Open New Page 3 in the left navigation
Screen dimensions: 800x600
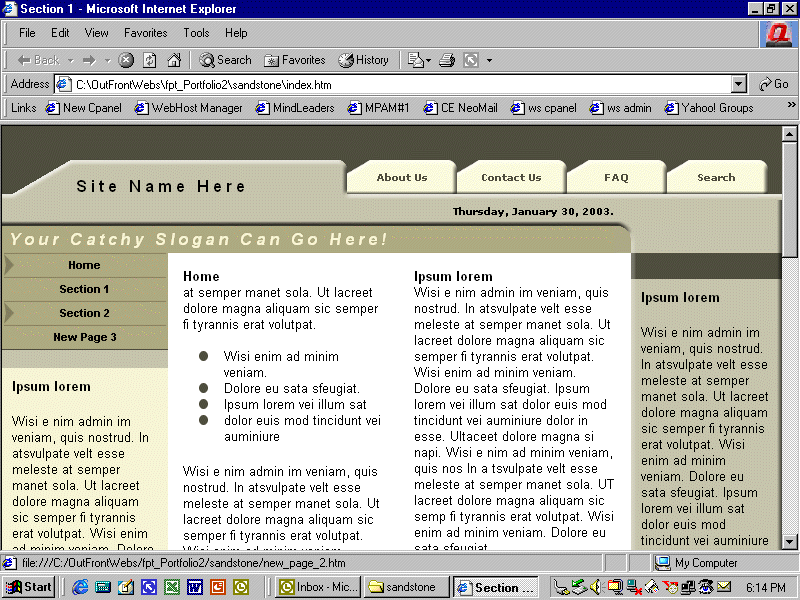(x=84, y=337)
